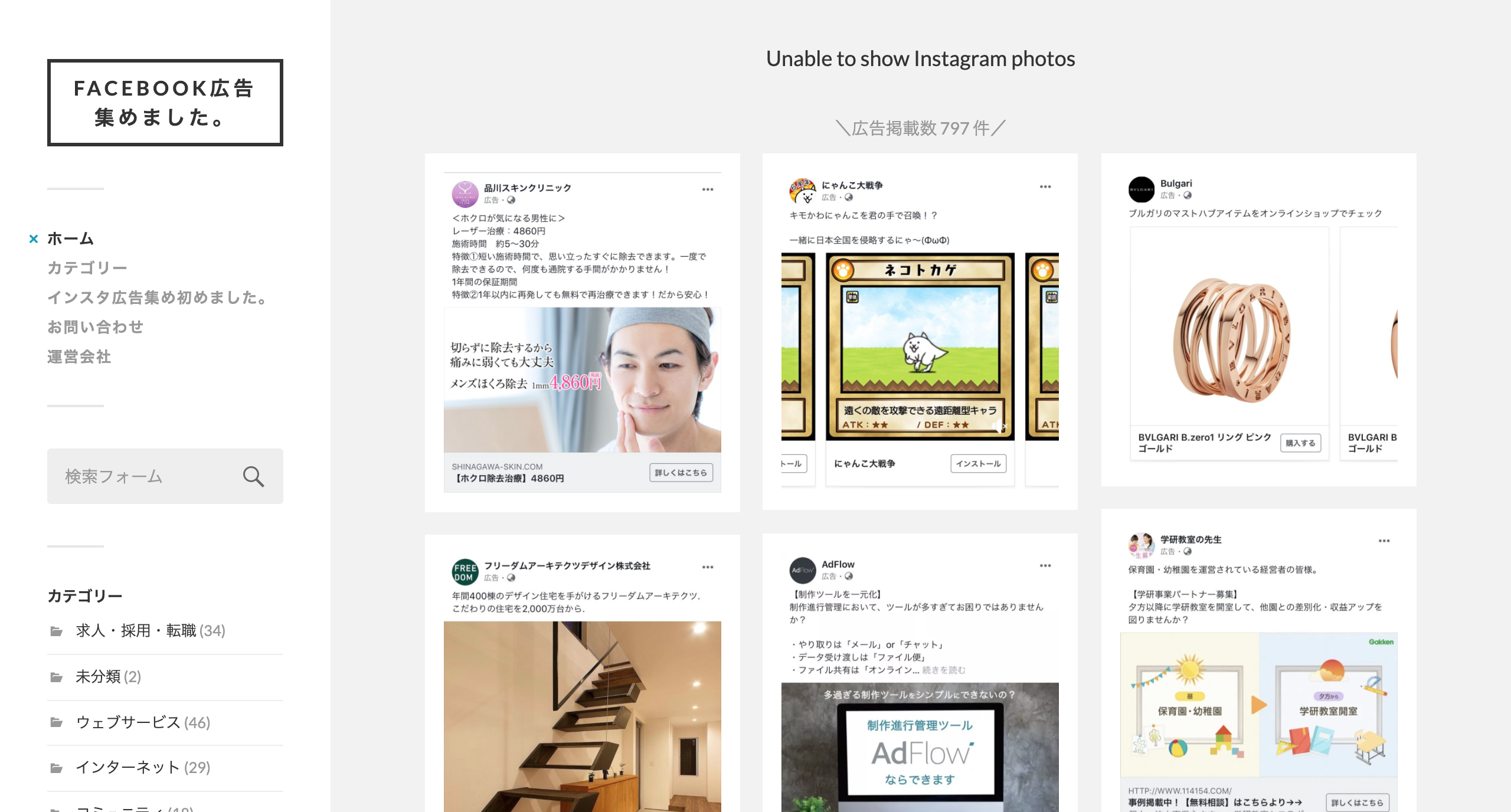
Task: Click folder icon beside ウェブサービス
Action: (x=57, y=722)
